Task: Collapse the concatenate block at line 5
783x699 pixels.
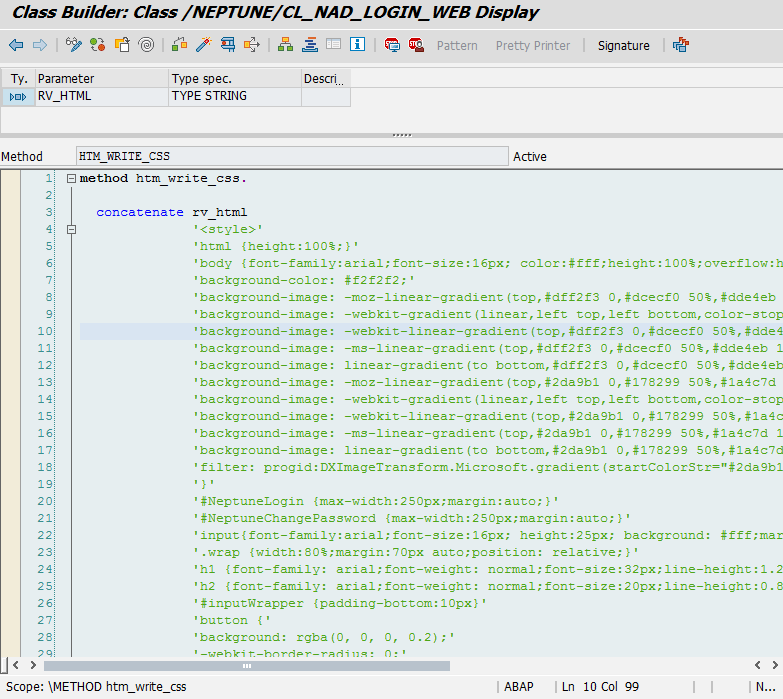Action: tap(71, 230)
